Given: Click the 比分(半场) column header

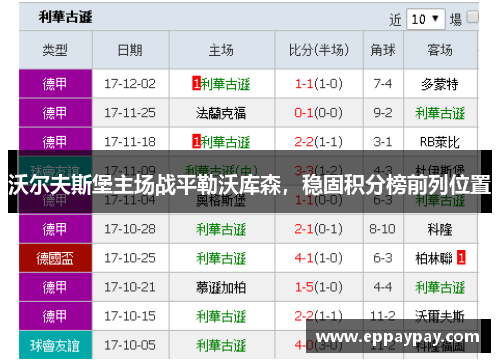Looking at the screenshot, I should 319,50.
